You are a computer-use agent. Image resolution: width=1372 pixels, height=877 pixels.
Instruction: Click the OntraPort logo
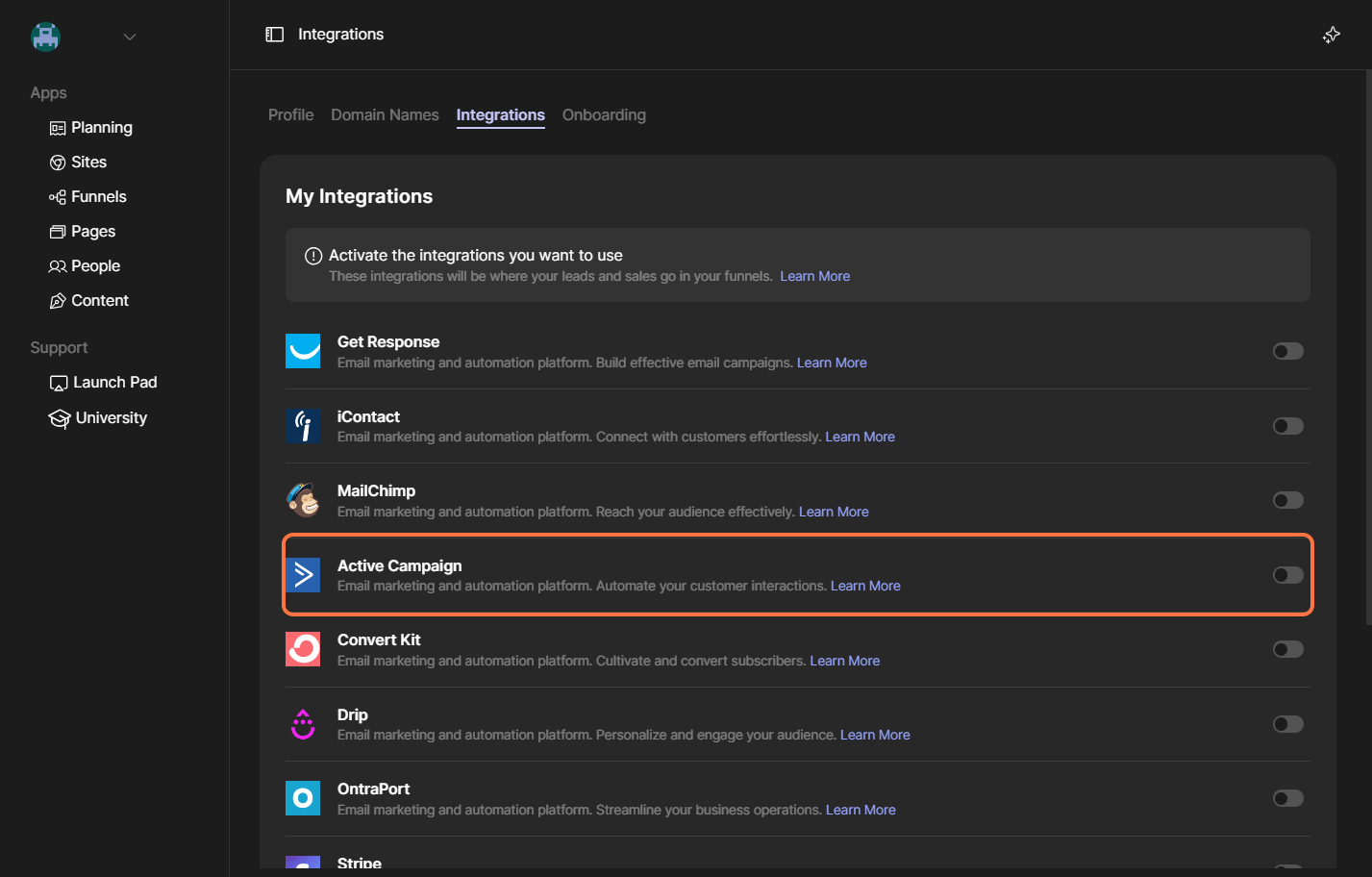(x=303, y=798)
